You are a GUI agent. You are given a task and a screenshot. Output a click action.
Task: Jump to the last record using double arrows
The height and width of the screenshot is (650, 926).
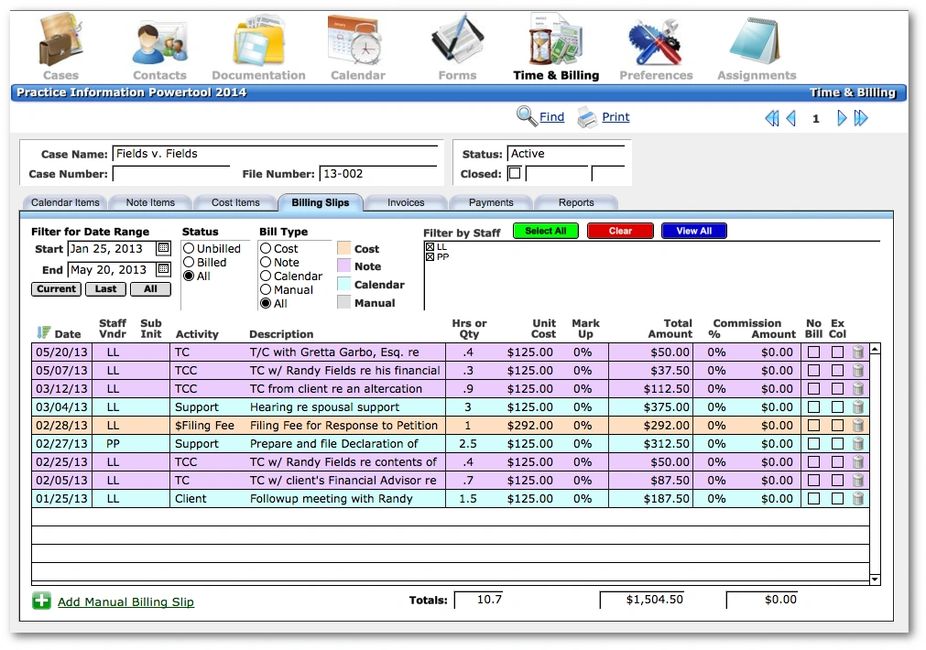click(861, 118)
